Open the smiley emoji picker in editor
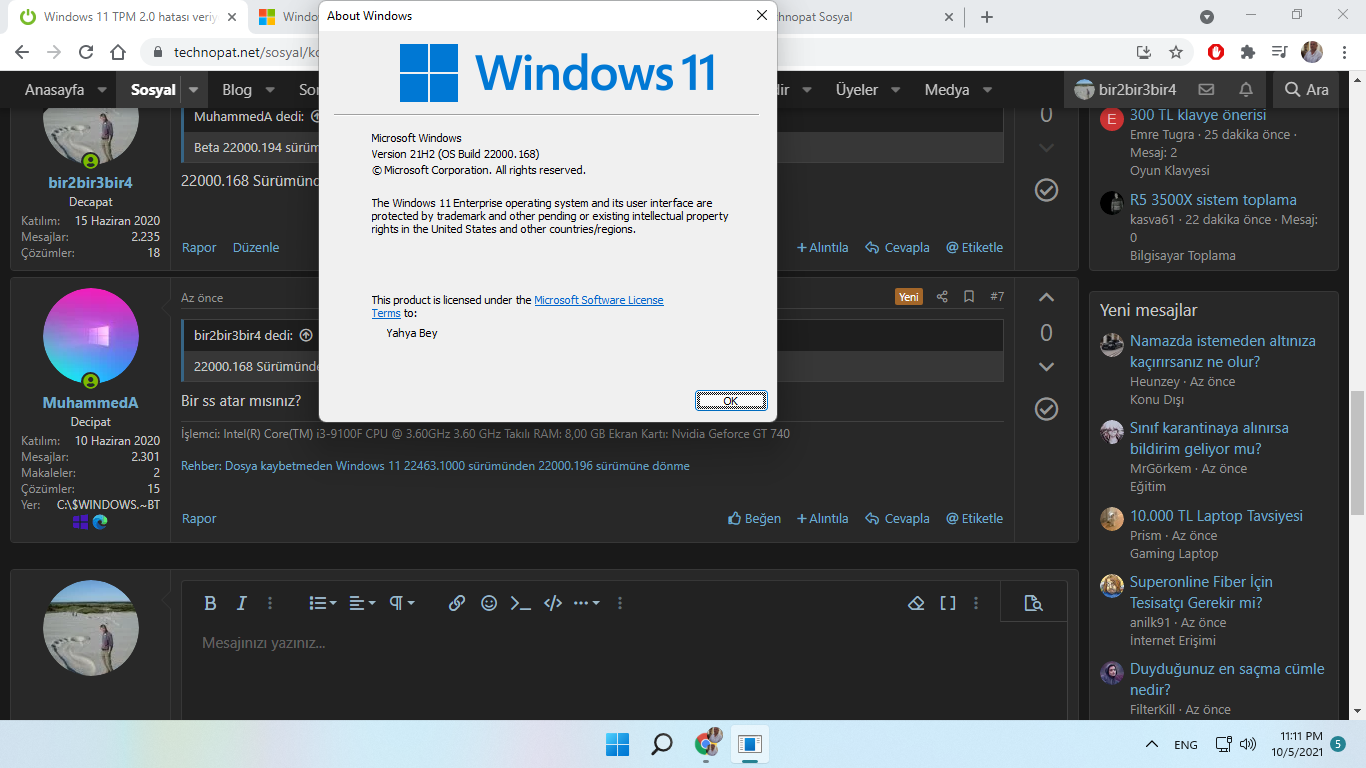This screenshot has width=1366, height=768. [489, 603]
